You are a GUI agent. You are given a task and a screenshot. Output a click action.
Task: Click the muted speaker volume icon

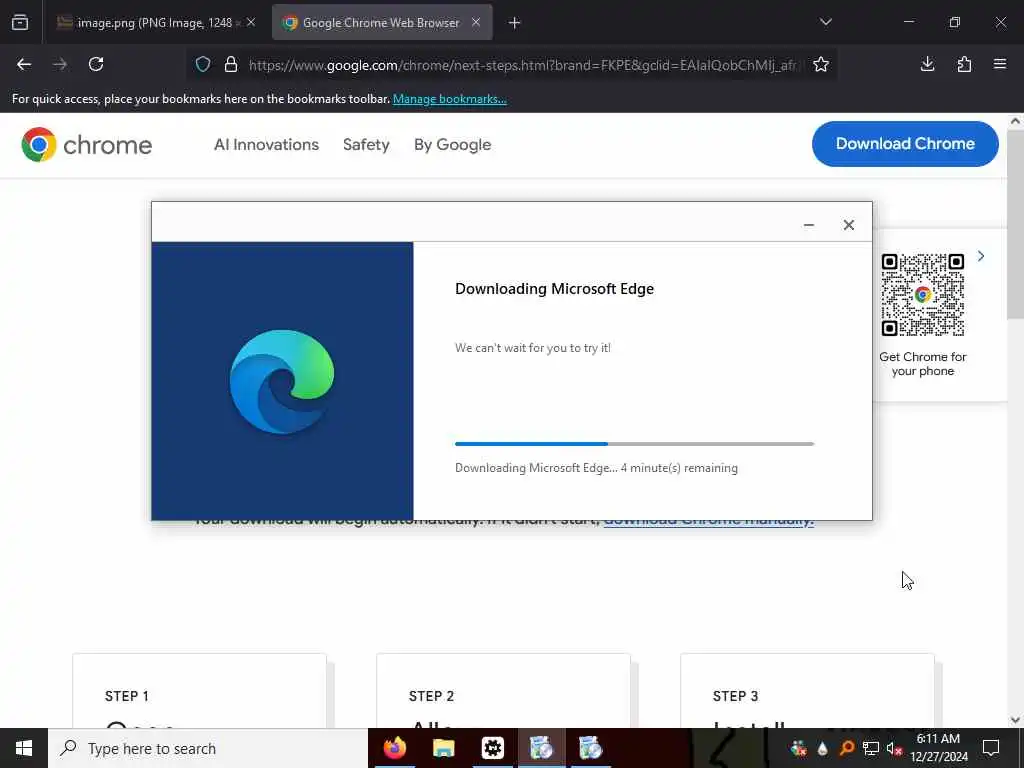[x=895, y=748]
